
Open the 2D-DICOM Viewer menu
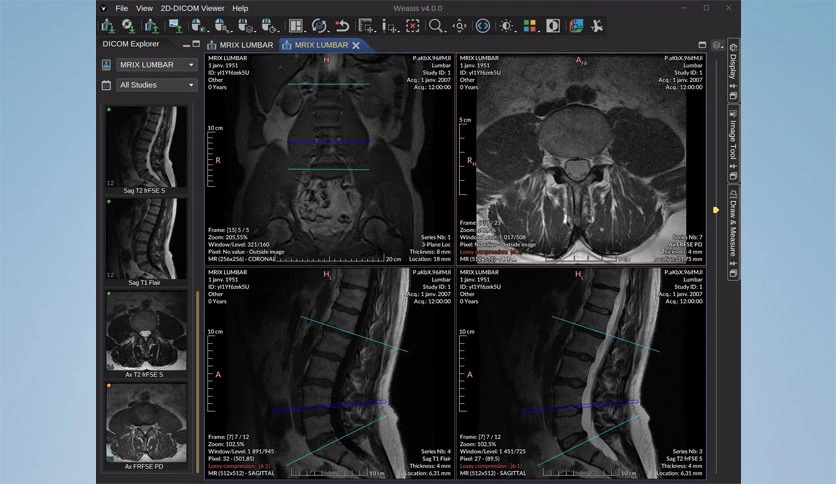pyautogui.click(x=192, y=8)
